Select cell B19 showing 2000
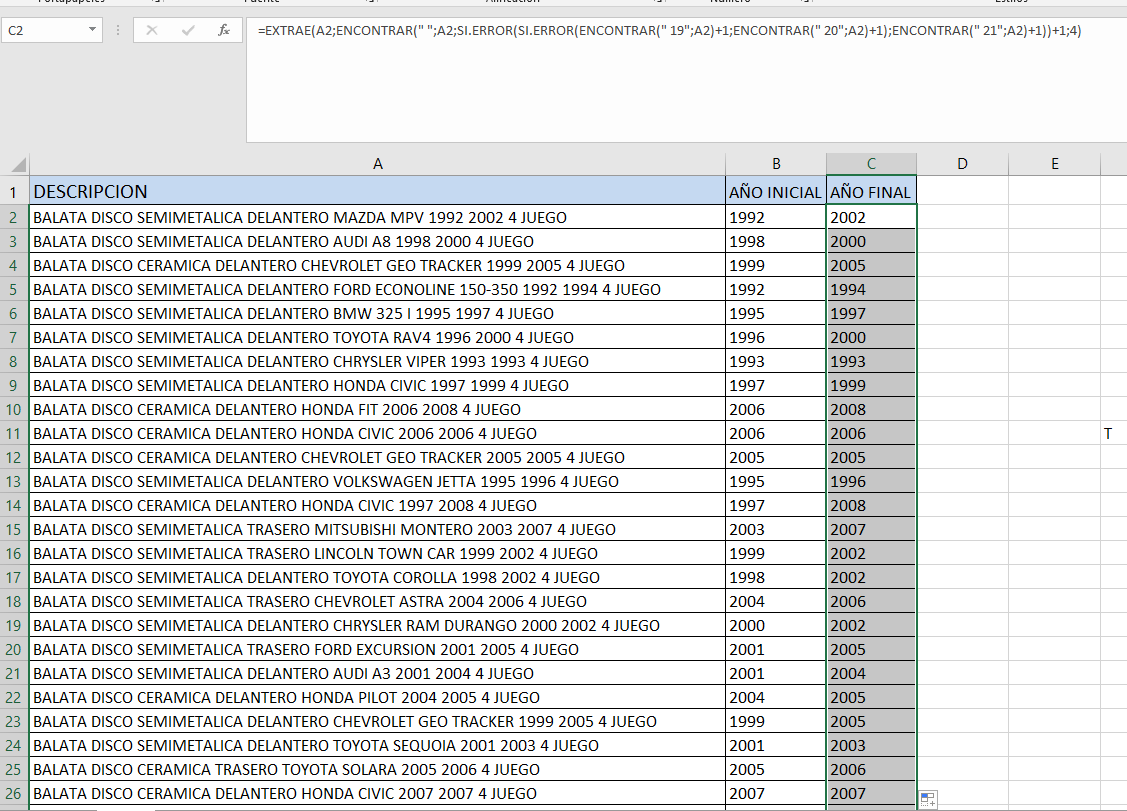The height and width of the screenshot is (811, 1127). [776, 626]
